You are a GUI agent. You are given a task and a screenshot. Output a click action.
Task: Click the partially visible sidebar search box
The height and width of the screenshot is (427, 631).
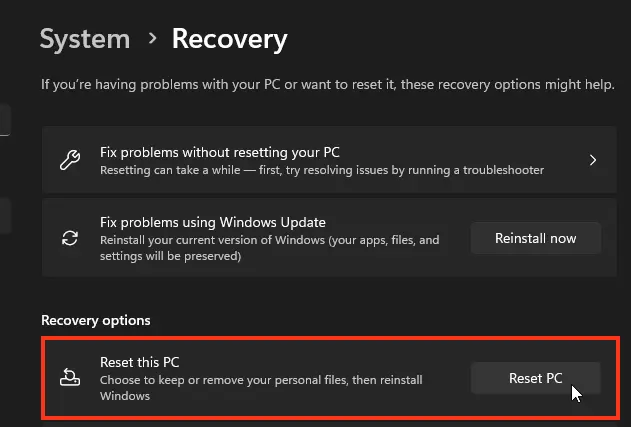pyautogui.click(x=4, y=121)
